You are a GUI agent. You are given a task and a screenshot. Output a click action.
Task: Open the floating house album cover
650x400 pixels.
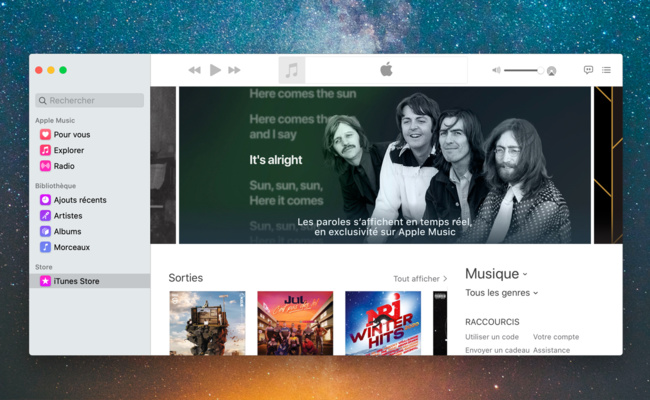click(x=207, y=323)
